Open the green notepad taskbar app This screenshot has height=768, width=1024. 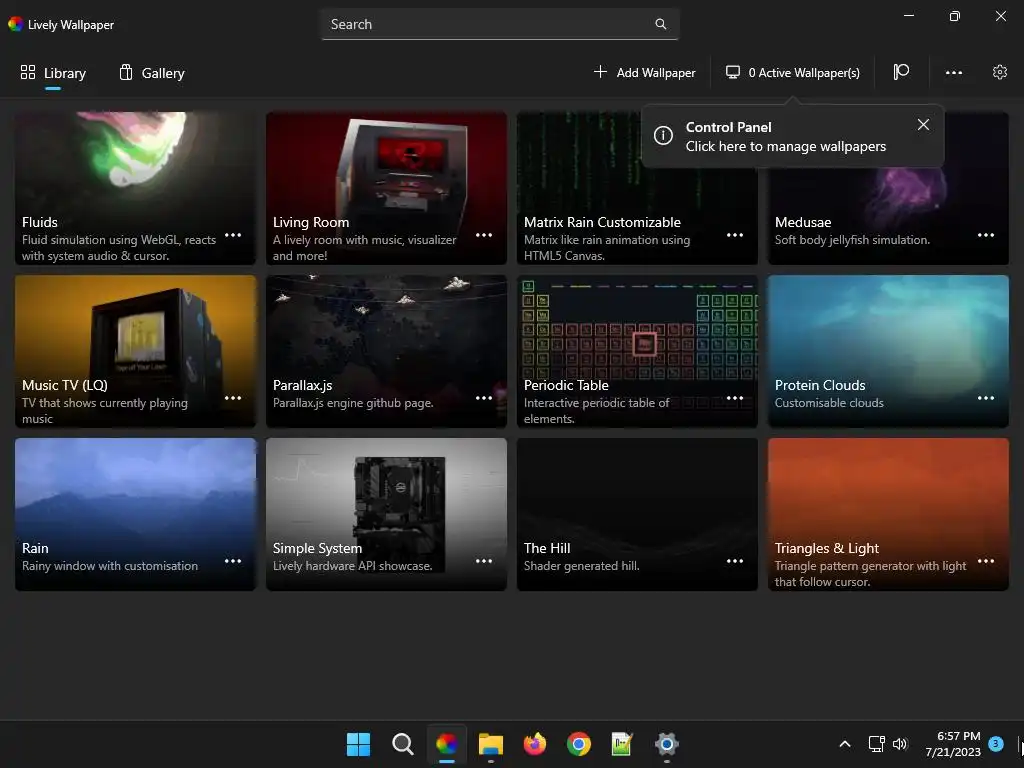click(x=622, y=744)
